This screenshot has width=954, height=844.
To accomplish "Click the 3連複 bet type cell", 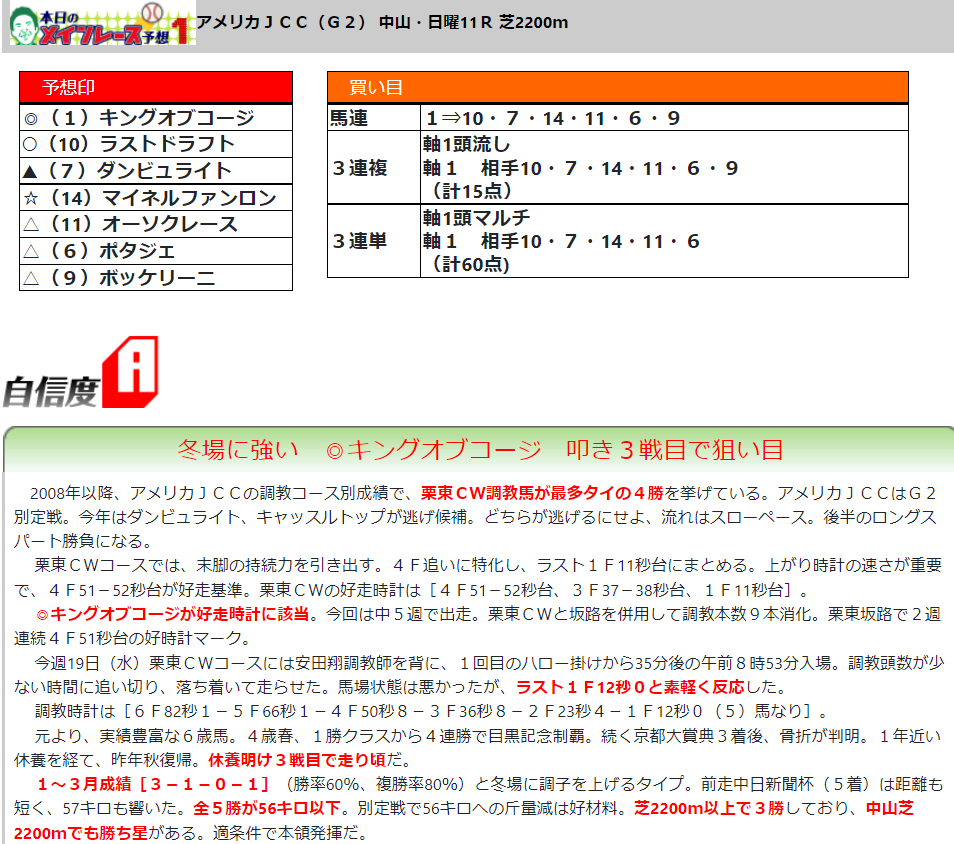I will click(x=374, y=168).
